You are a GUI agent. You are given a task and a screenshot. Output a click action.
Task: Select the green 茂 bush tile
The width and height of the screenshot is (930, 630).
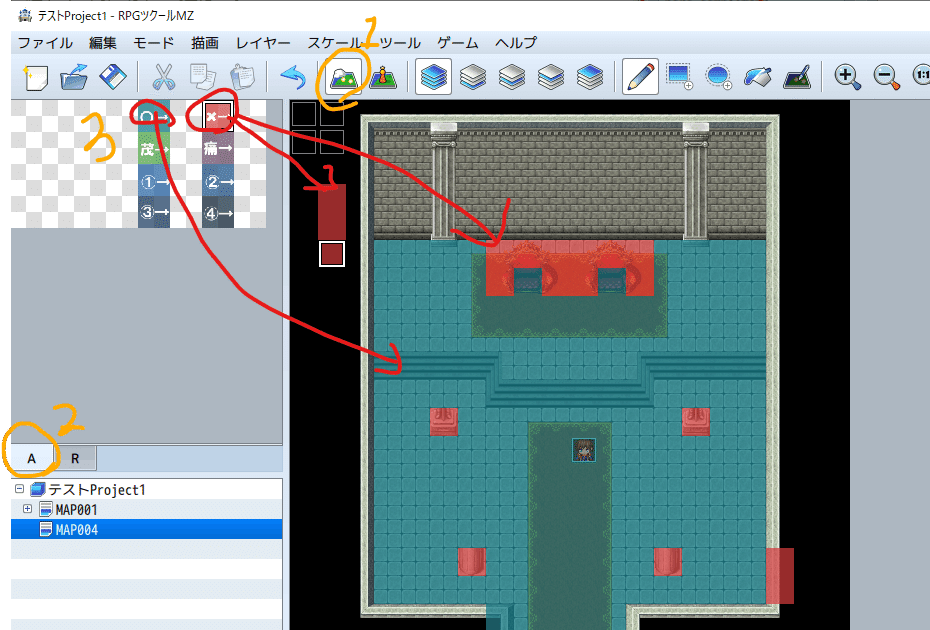point(154,148)
